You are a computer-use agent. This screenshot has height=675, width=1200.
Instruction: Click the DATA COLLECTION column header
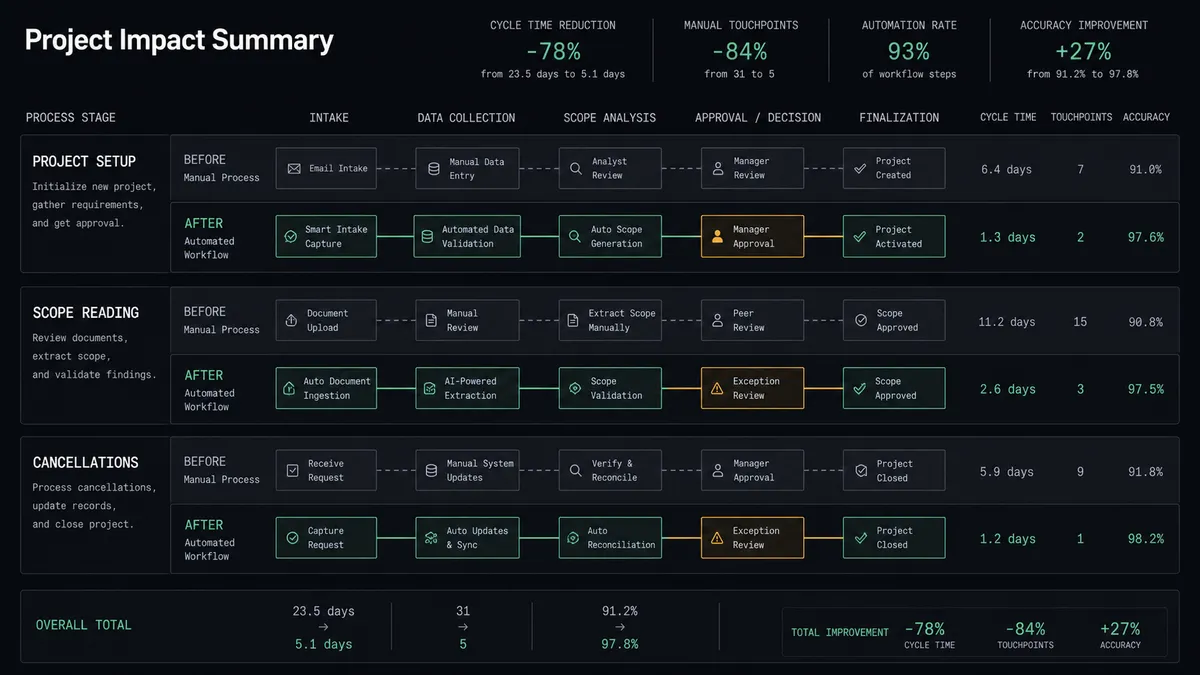(466, 118)
